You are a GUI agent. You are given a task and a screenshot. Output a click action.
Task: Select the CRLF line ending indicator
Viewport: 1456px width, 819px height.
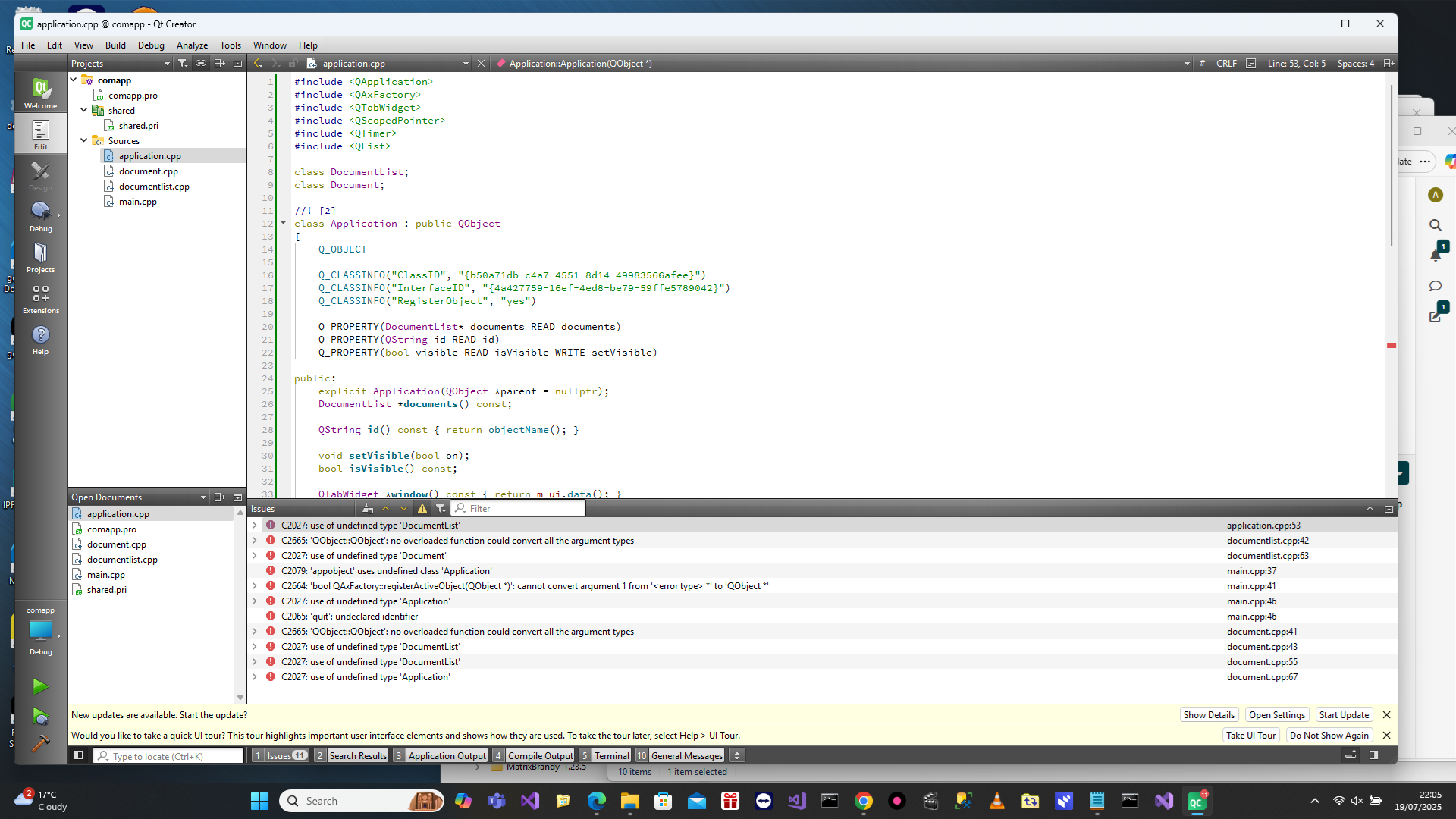(1226, 64)
